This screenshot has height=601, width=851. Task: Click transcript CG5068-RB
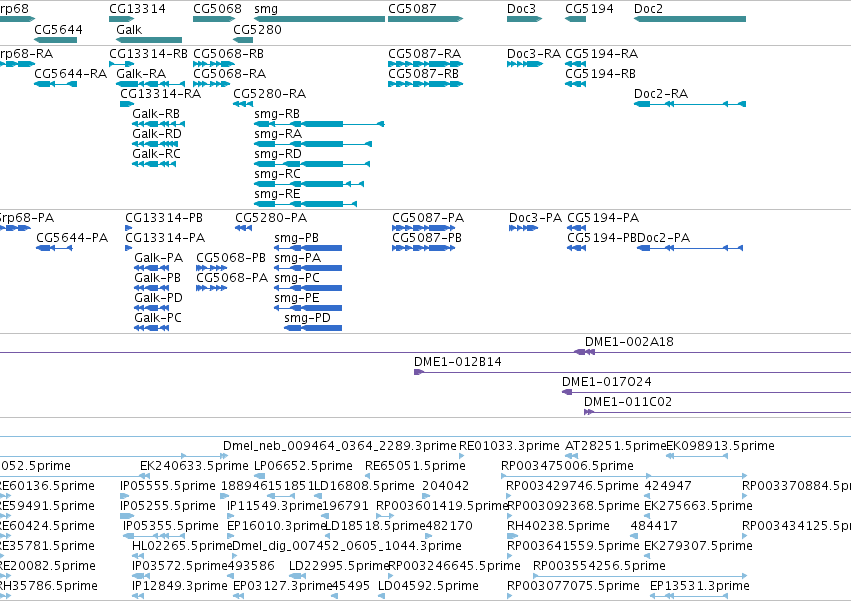coord(214,64)
